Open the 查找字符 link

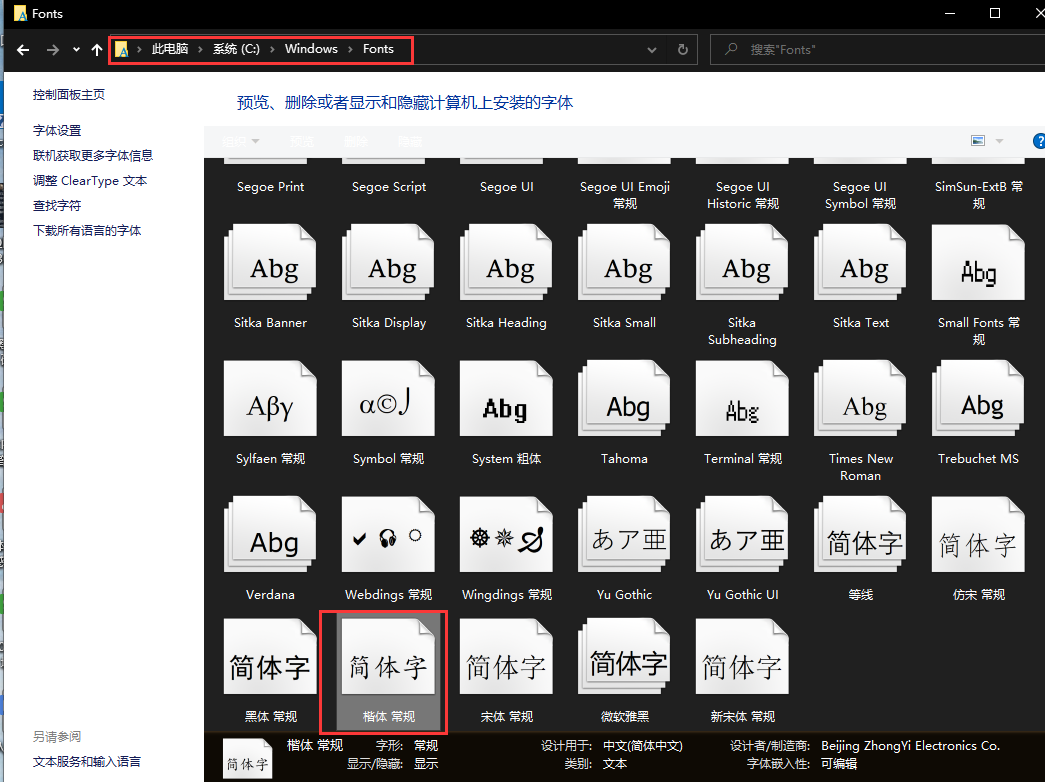(x=57, y=205)
